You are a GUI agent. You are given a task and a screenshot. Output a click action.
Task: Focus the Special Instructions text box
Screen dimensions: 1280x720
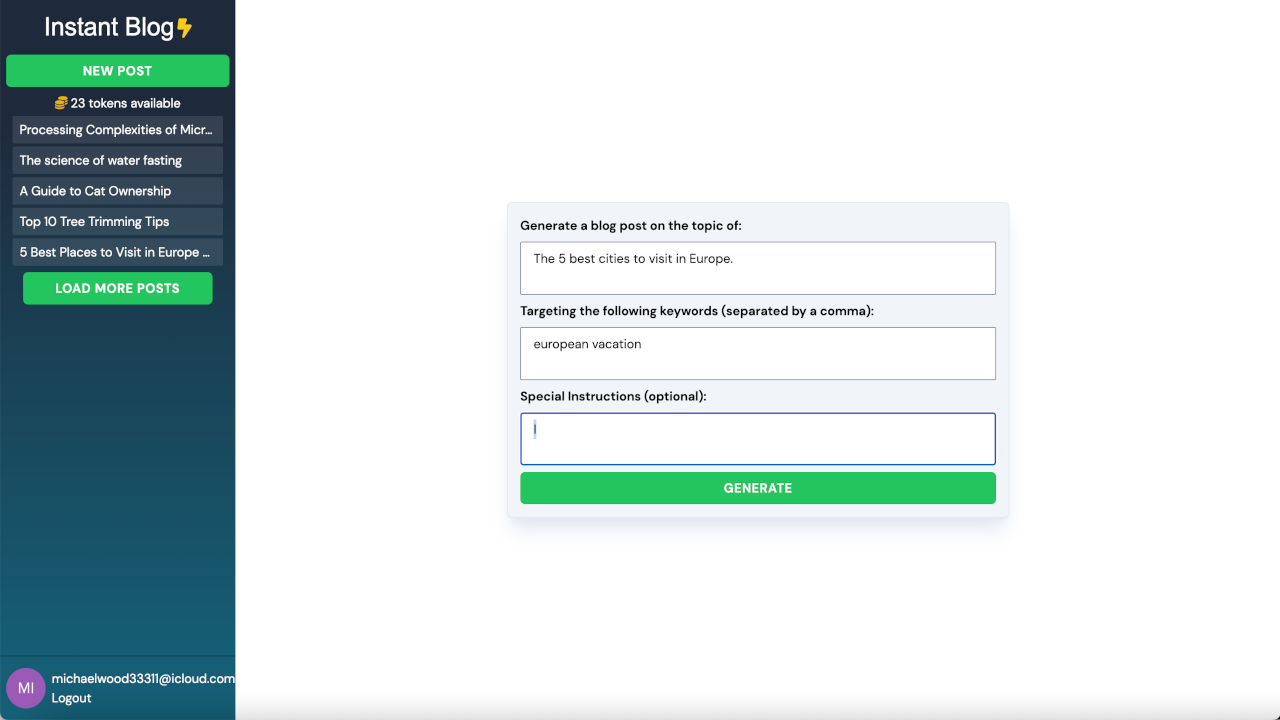(x=757, y=439)
